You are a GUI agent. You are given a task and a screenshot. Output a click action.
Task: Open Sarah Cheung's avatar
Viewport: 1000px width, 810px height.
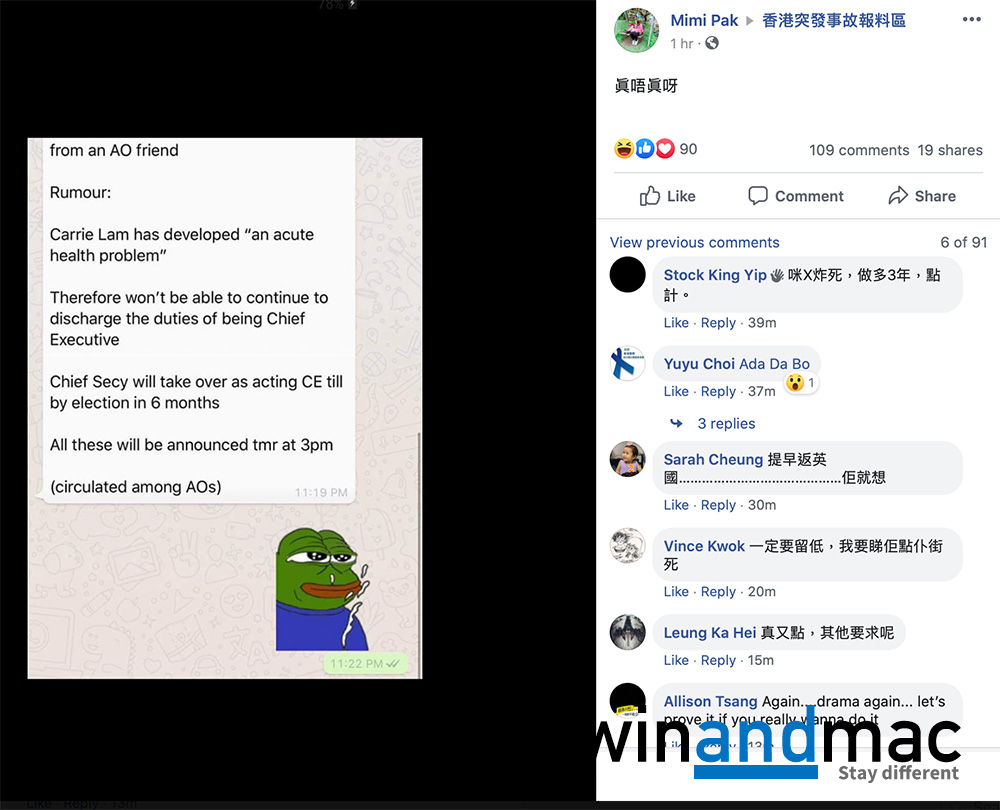point(628,459)
